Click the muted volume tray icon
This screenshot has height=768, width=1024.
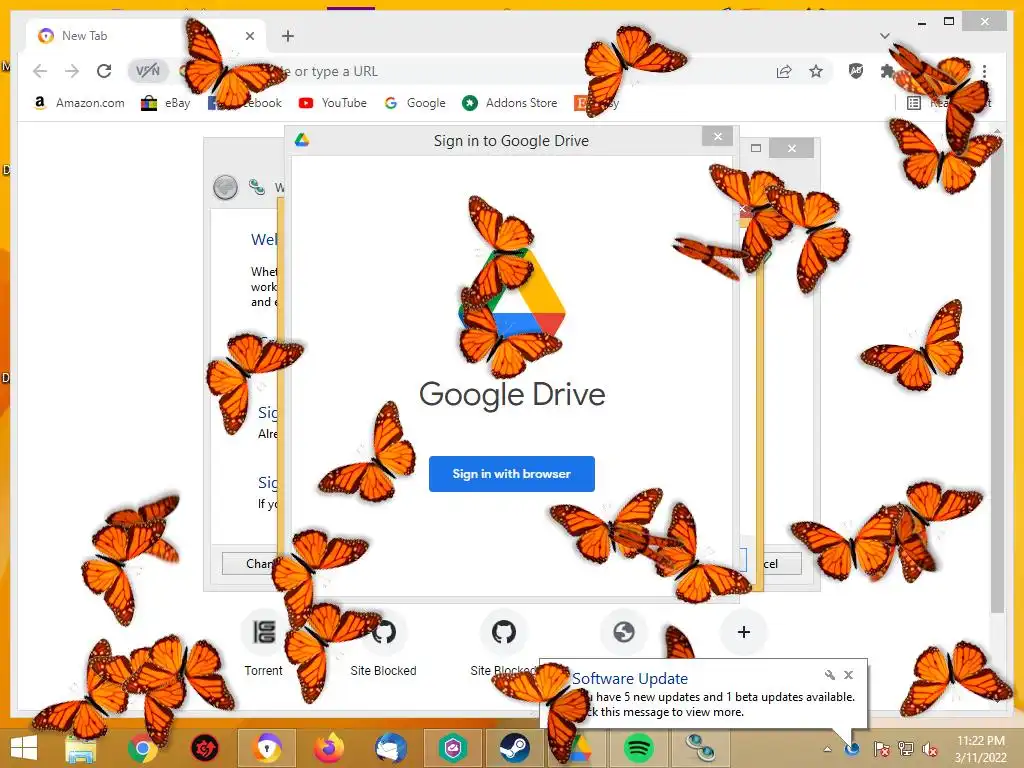929,749
